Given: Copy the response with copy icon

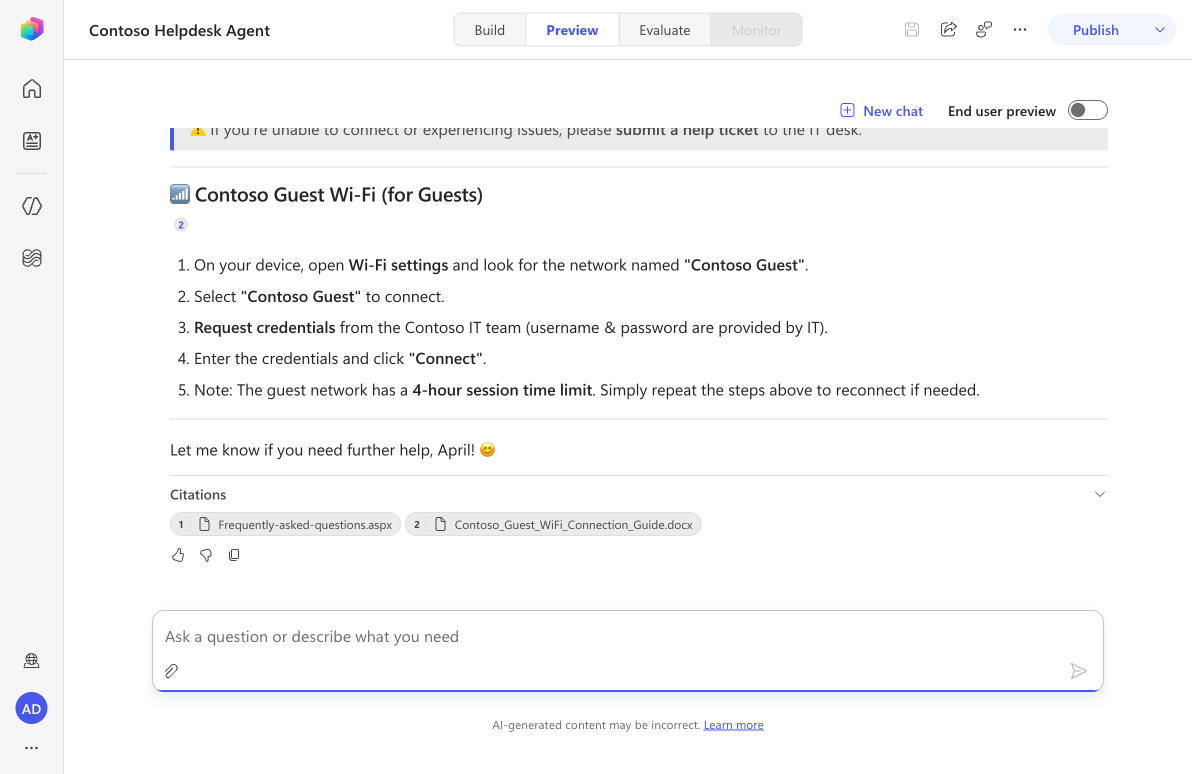Looking at the screenshot, I should pos(234,555).
